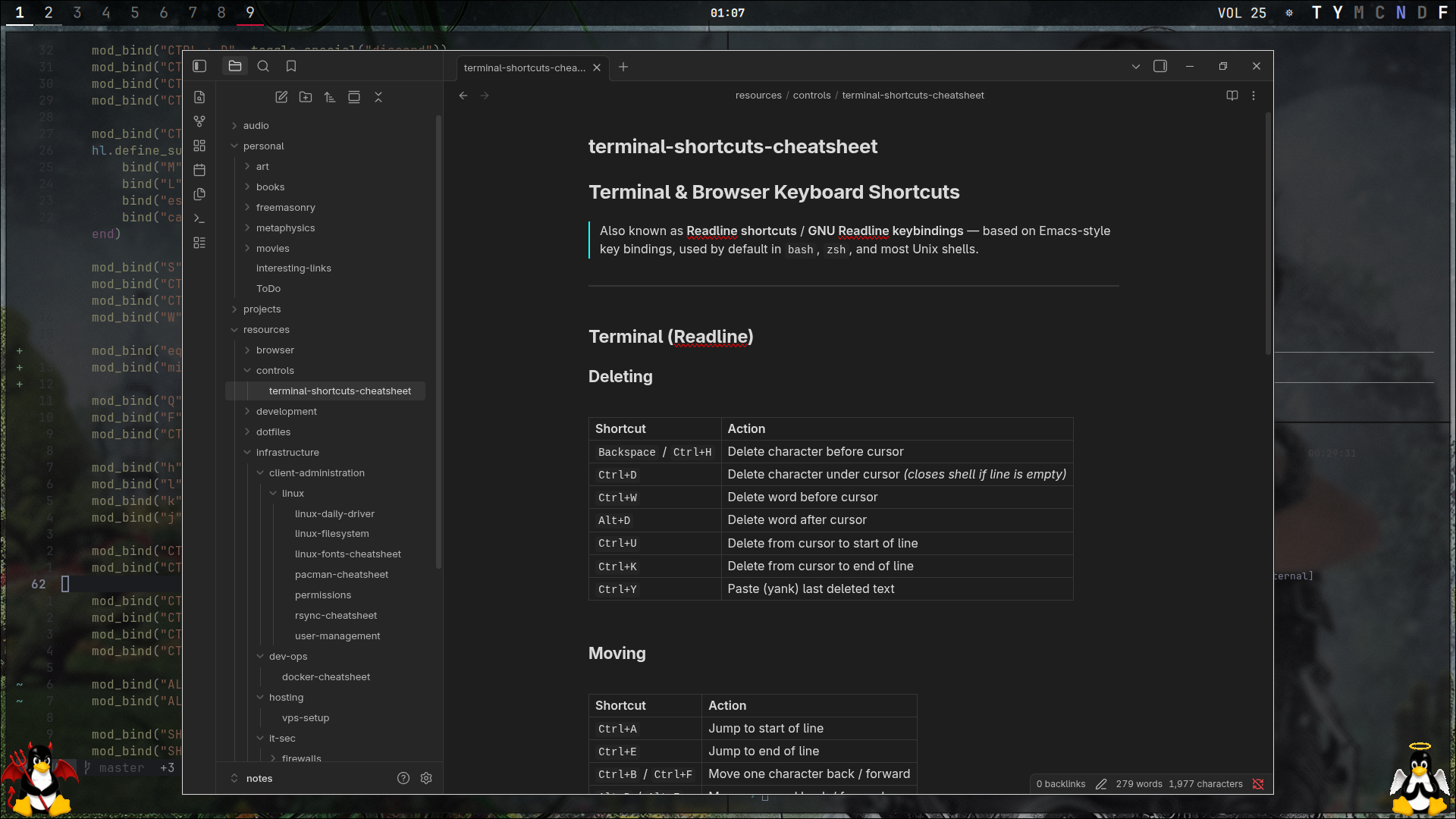Navigate forward with right arrow

(485, 96)
